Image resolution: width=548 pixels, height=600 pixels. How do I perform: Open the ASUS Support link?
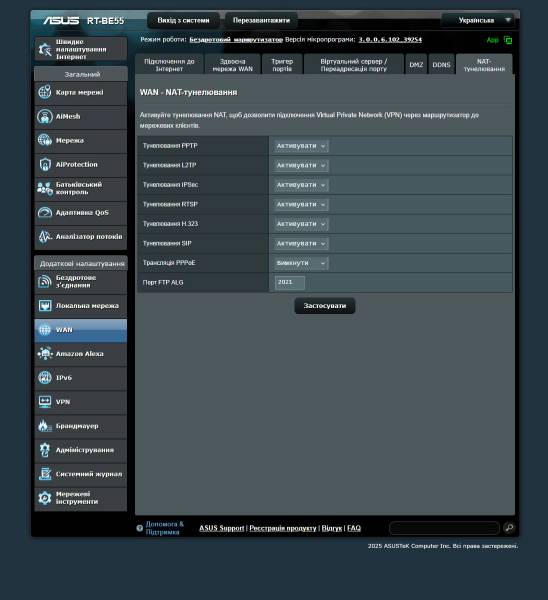point(222,528)
